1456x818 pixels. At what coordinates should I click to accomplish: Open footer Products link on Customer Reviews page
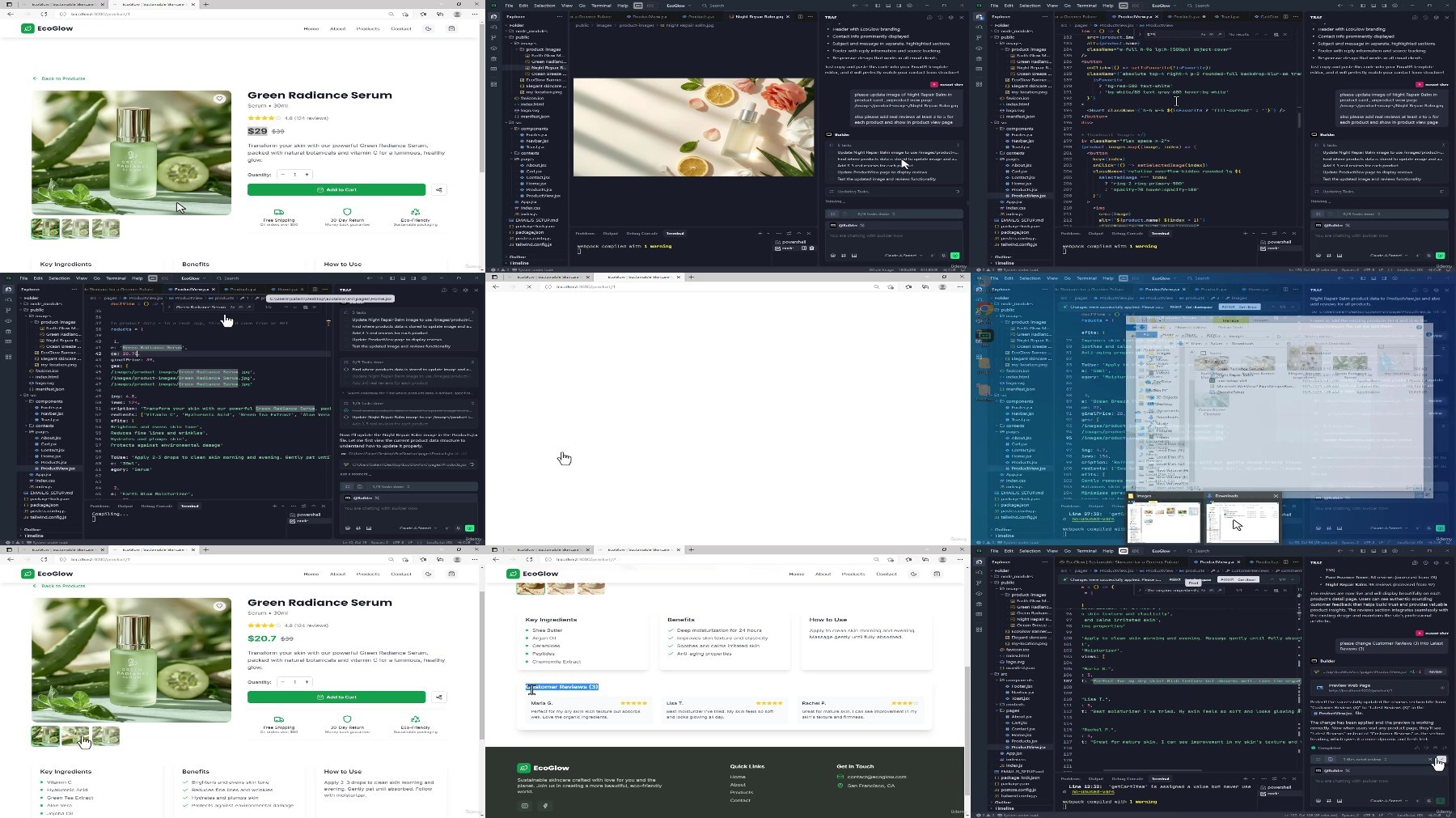tap(741, 792)
